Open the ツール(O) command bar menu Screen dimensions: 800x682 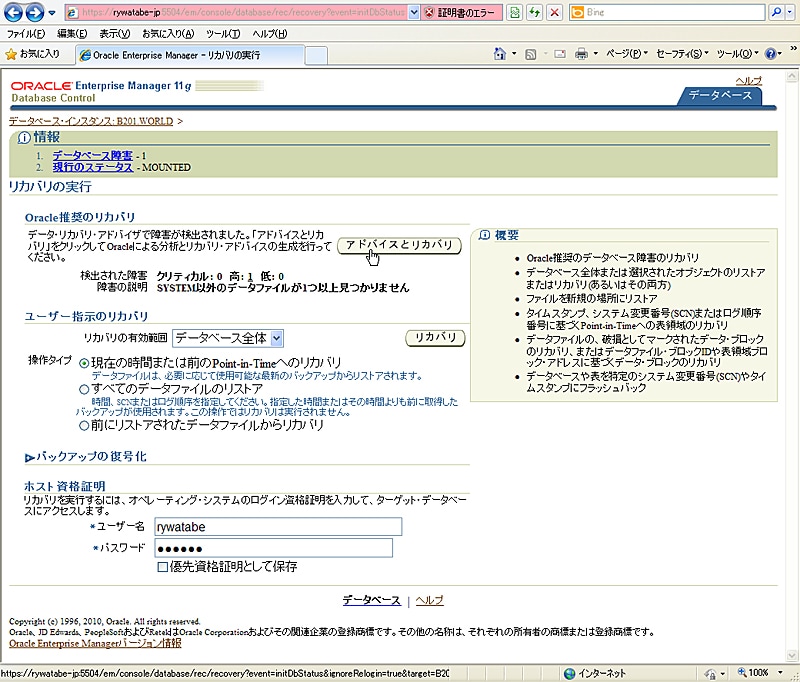point(737,54)
